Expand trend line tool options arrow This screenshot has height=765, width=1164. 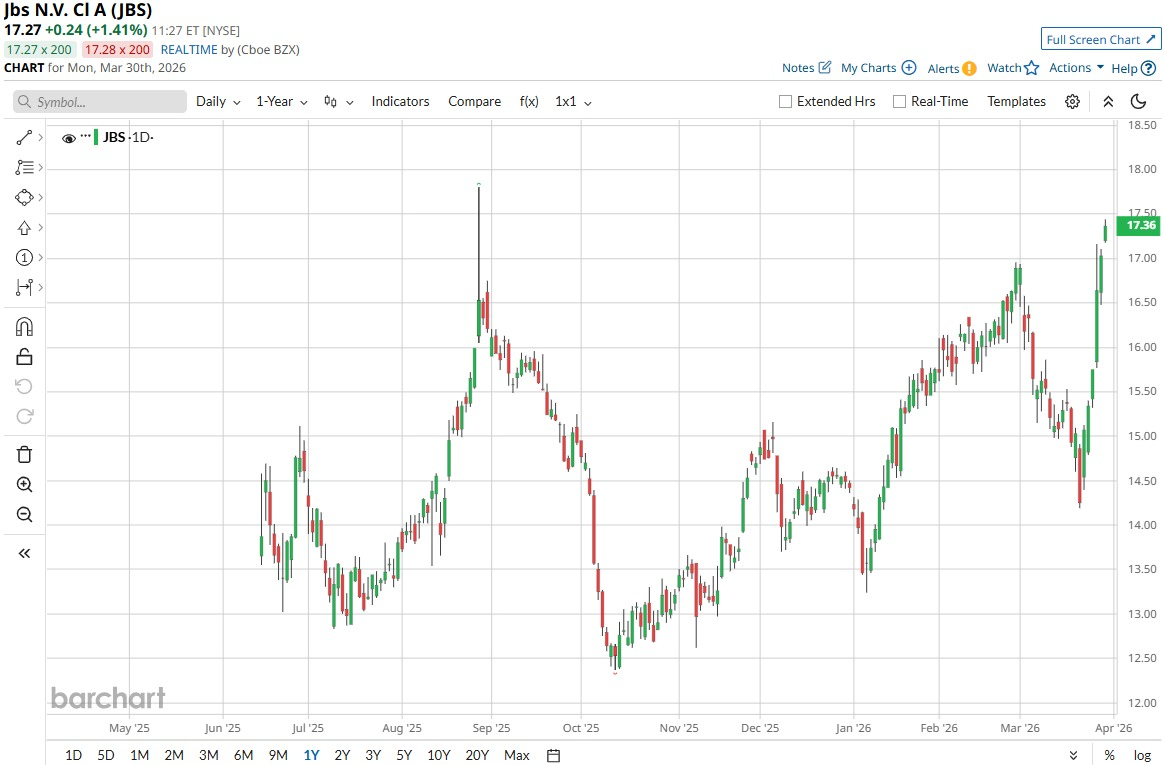click(41, 137)
